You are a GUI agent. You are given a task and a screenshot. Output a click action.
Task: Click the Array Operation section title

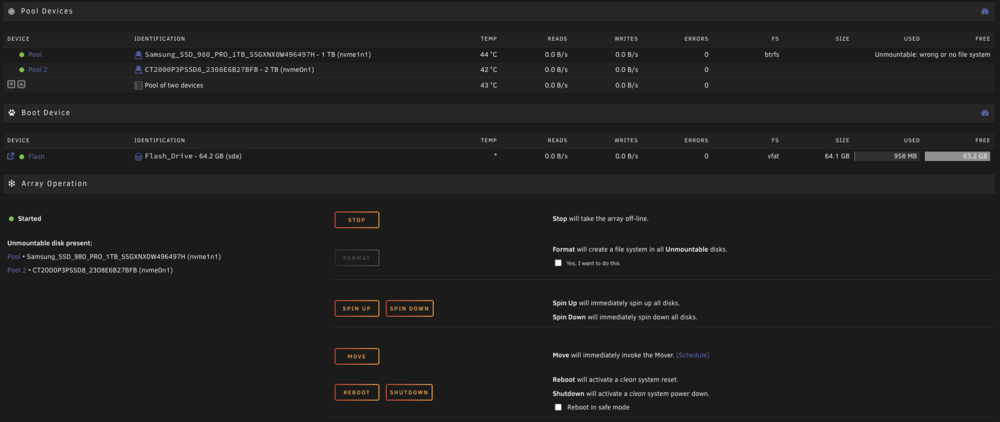point(54,184)
